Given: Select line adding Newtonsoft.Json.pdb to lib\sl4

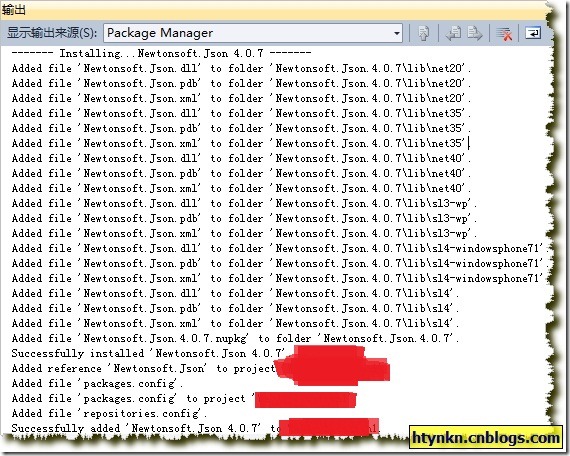Looking at the screenshot, I should [235, 308].
